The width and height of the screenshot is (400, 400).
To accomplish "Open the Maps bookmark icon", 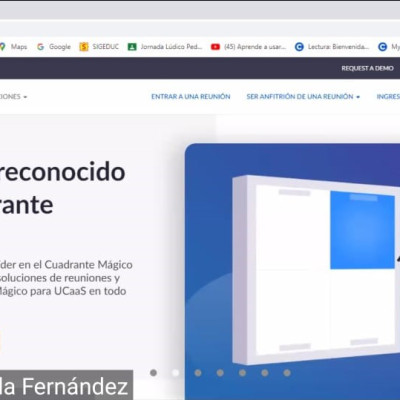I will (3, 47).
